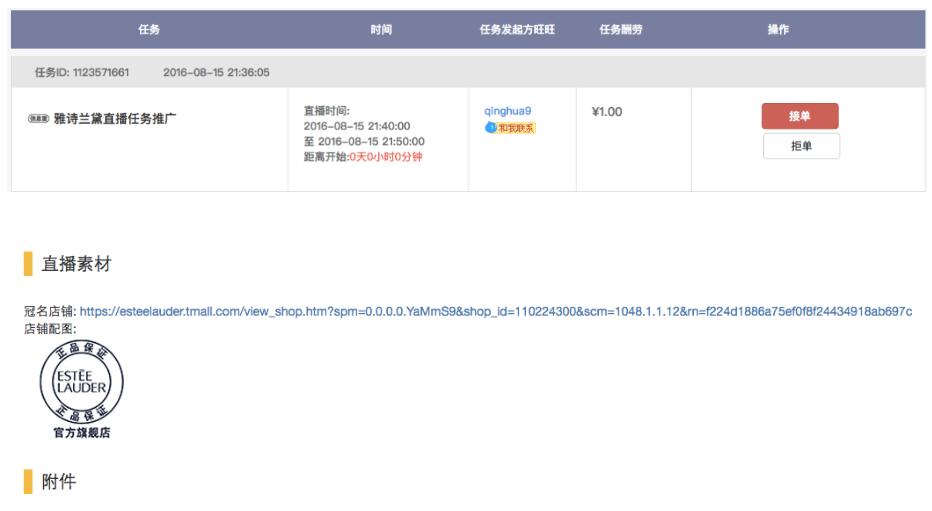Click the 附件 section heading
Viewport: 932px width, 511px height.
coord(58,482)
